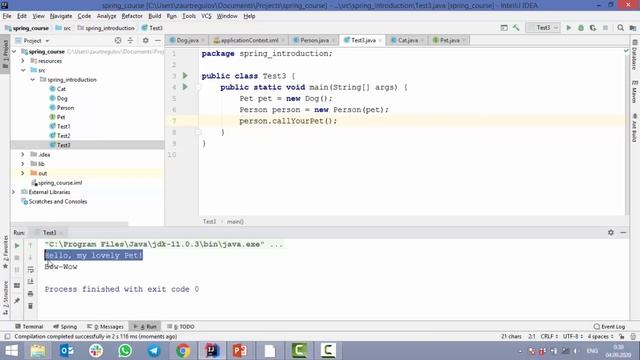Open Telegram from the taskbar

(x=154, y=351)
